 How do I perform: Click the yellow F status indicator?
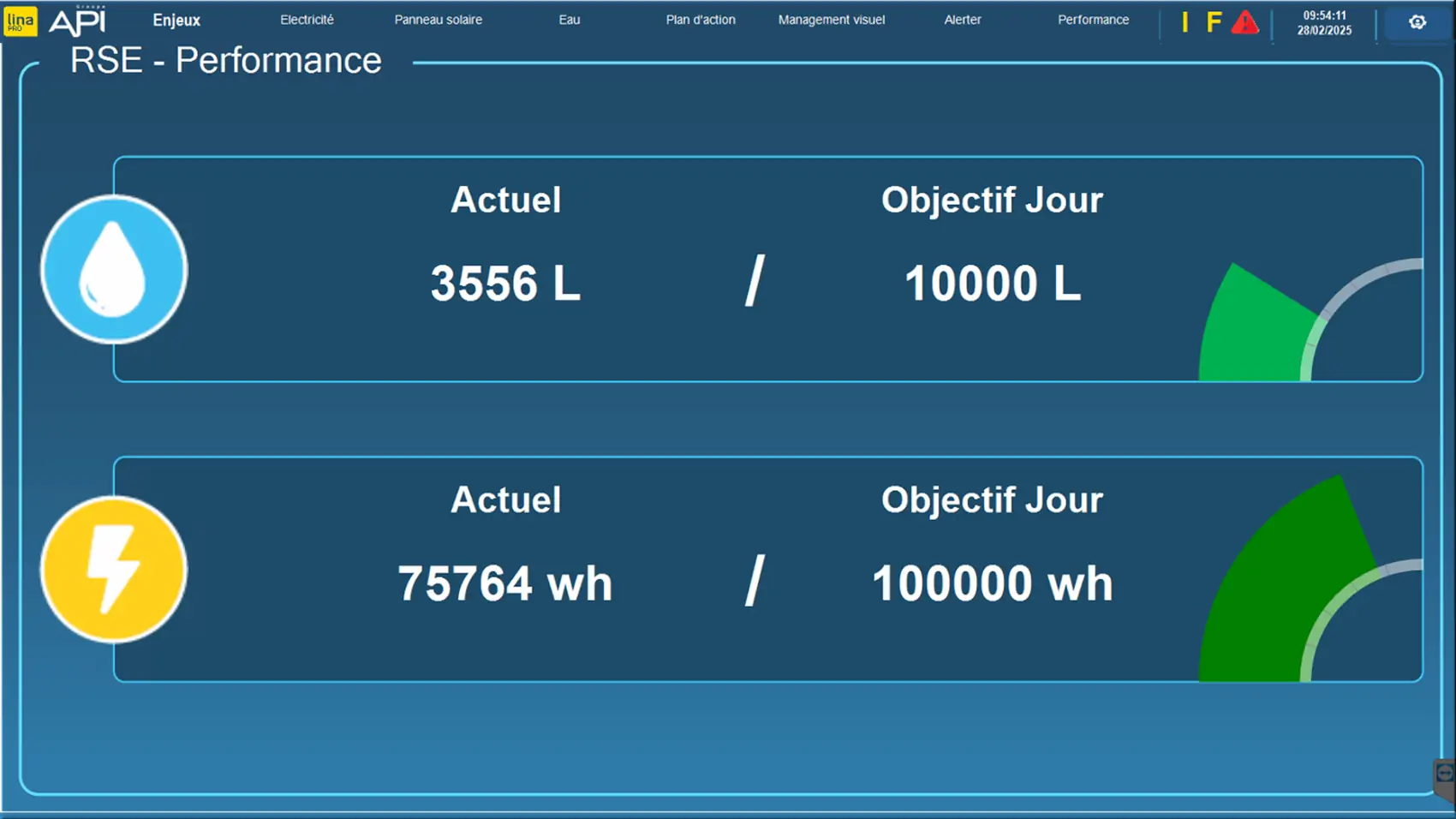1214,22
